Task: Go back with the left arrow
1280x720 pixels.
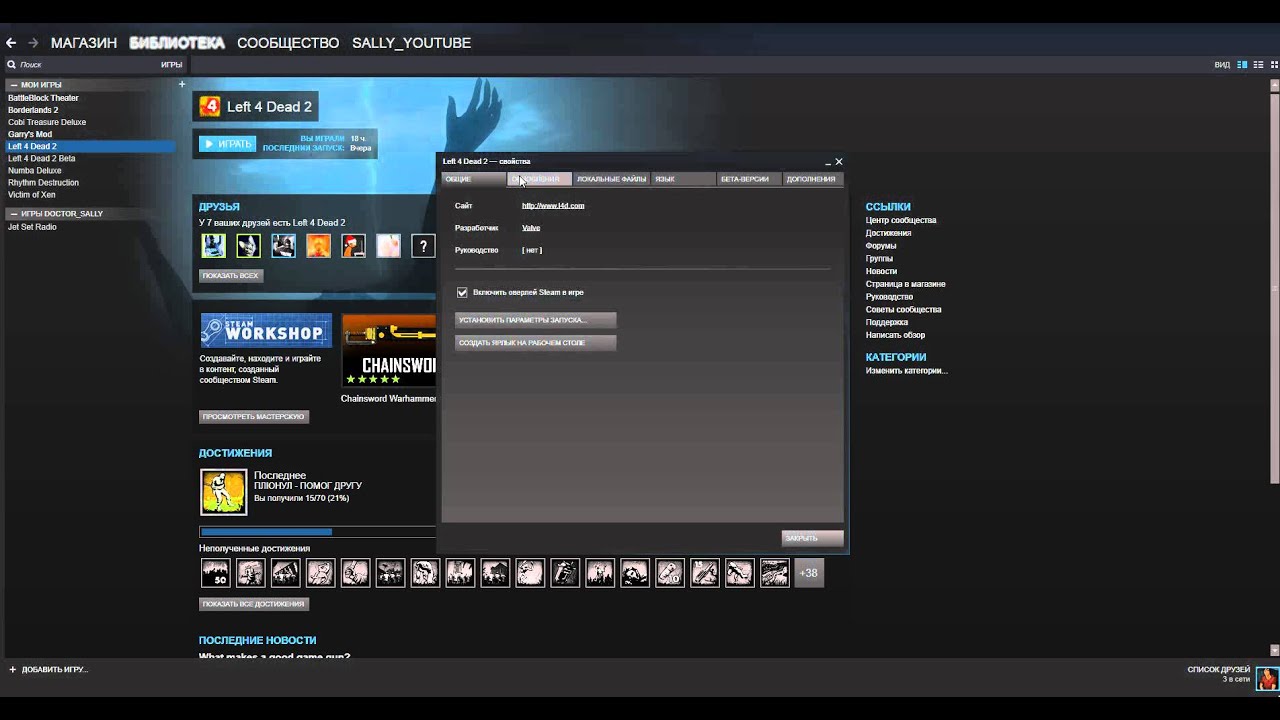Action: tap(11, 43)
